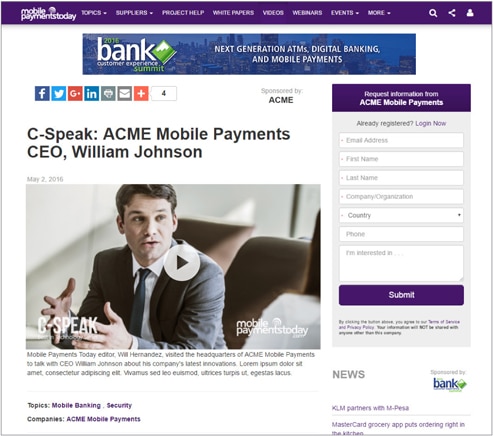Expand the Suppliers menu
Image resolution: width=493 pixels, height=436 pixels.
pyautogui.click(x=134, y=13)
